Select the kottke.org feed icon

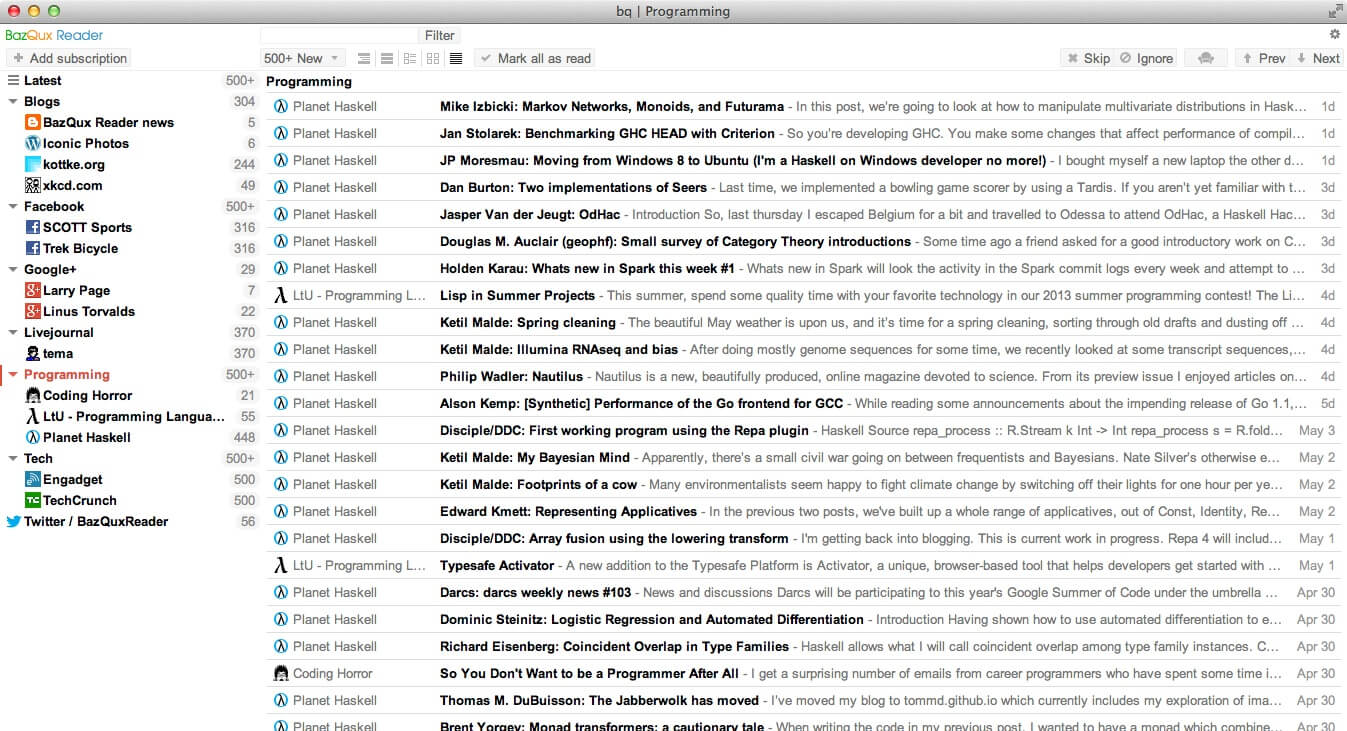coord(33,165)
